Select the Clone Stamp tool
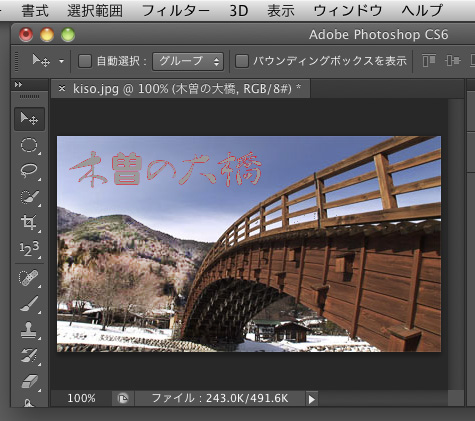 click(x=29, y=330)
